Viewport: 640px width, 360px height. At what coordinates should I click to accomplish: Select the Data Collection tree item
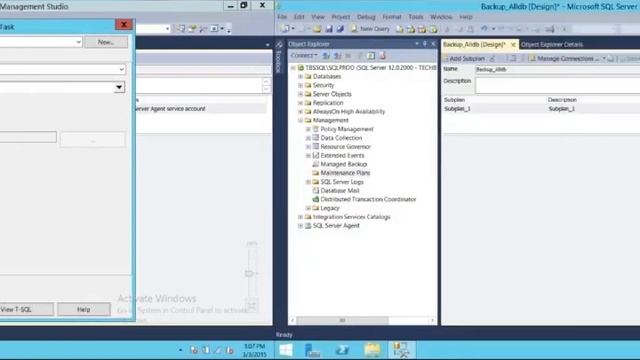coord(341,138)
